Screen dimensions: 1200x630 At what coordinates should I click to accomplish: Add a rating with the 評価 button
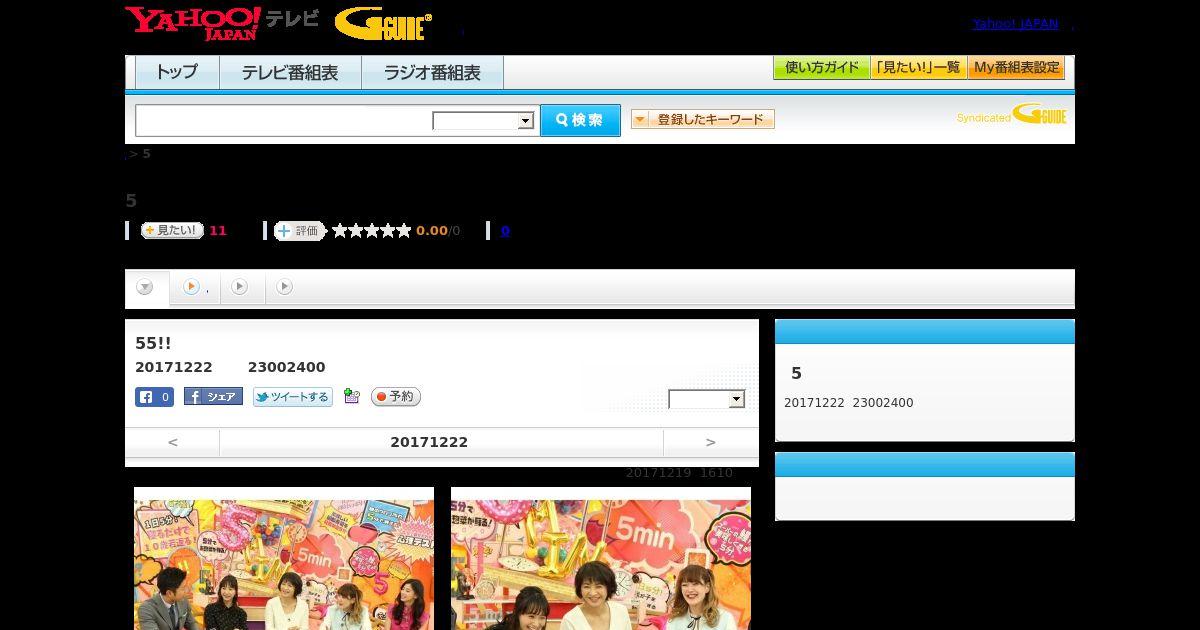pos(300,231)
